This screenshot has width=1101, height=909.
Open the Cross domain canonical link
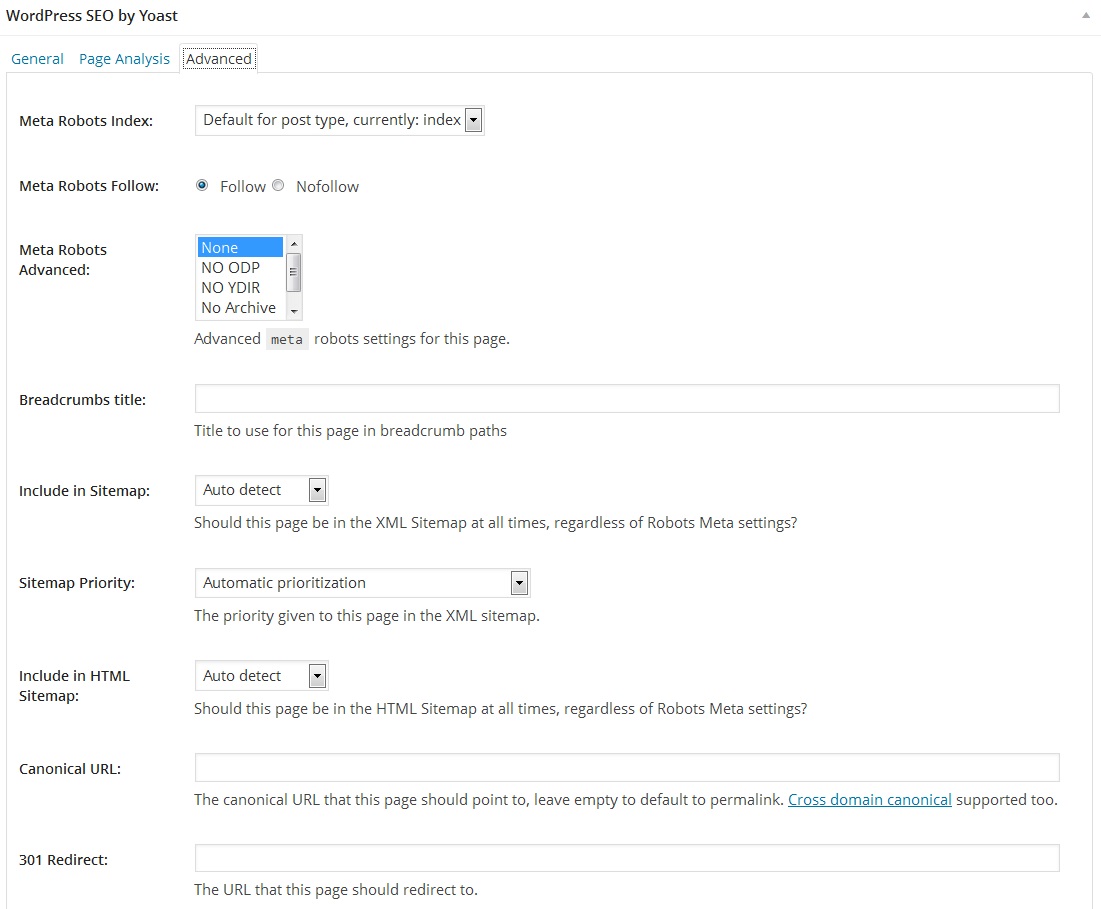(x=869, y=799)
